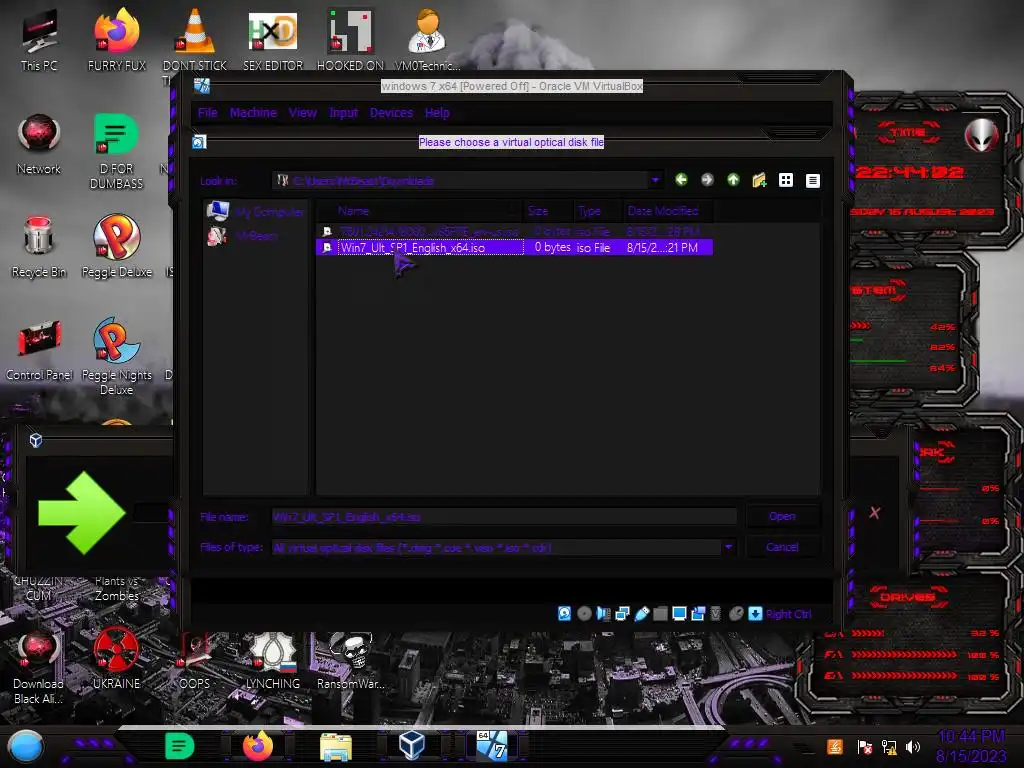Go up to the parent directory

(733, 180)
